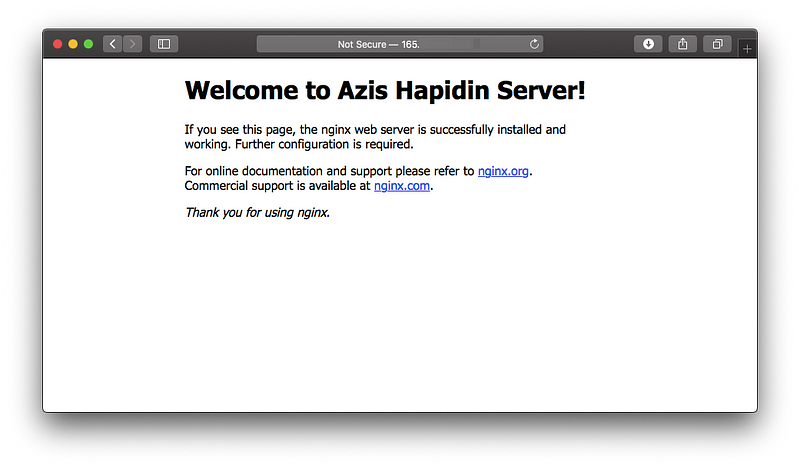The height and width of the screenshot is (469, 800).
Task: Open a new tab with the plus button
Action: pyautogui.click(x=747, y=49)
